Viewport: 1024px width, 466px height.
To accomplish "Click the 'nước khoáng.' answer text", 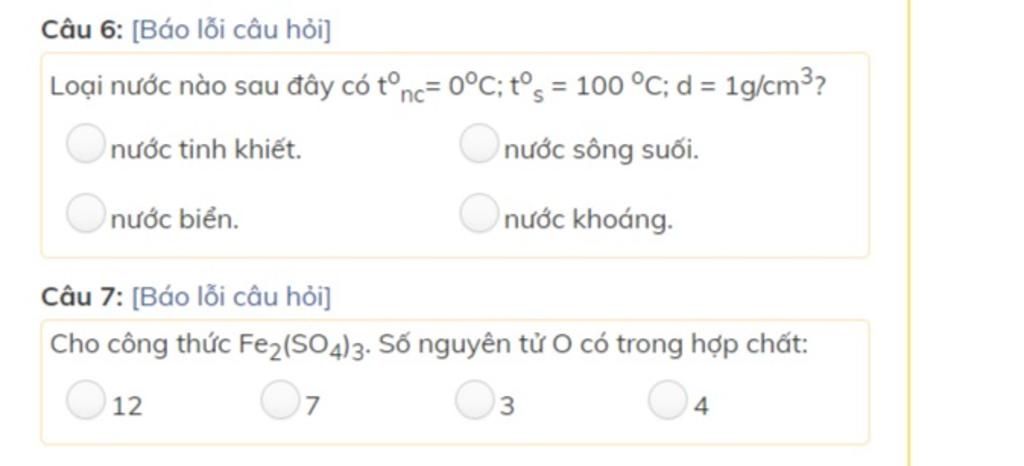I will [x=588, y=221].
